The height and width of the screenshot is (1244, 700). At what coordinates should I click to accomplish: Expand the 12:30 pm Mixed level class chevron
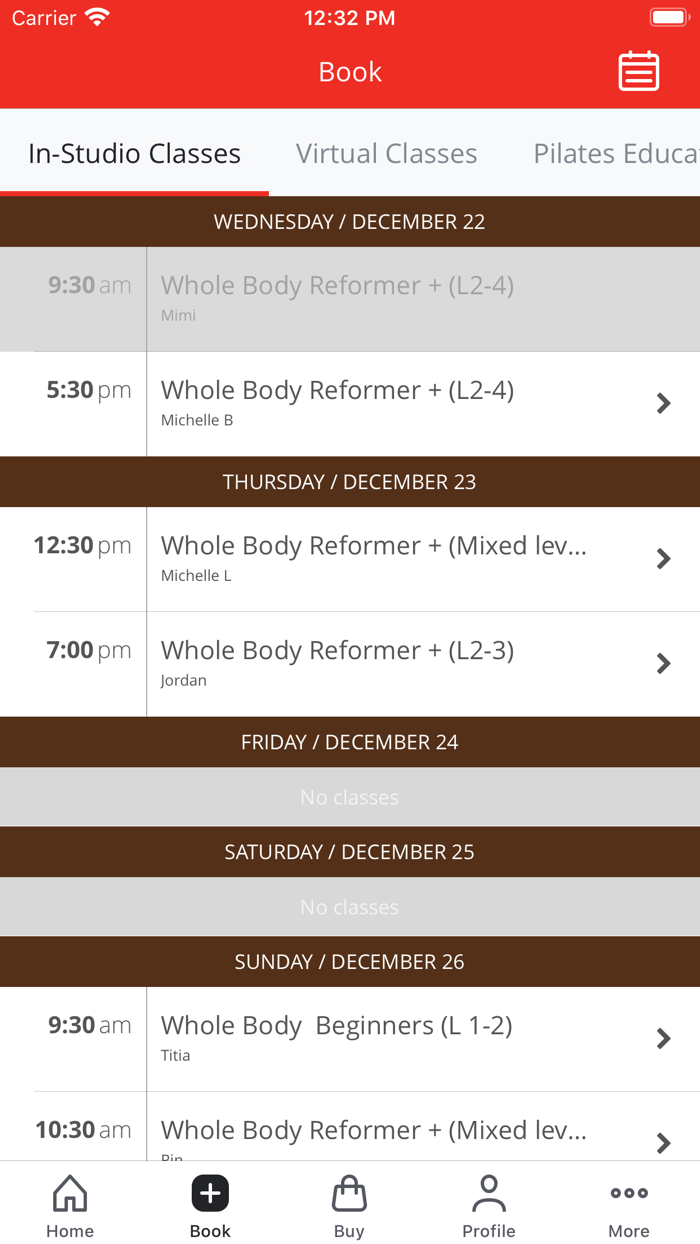click(x=663, y=559)
